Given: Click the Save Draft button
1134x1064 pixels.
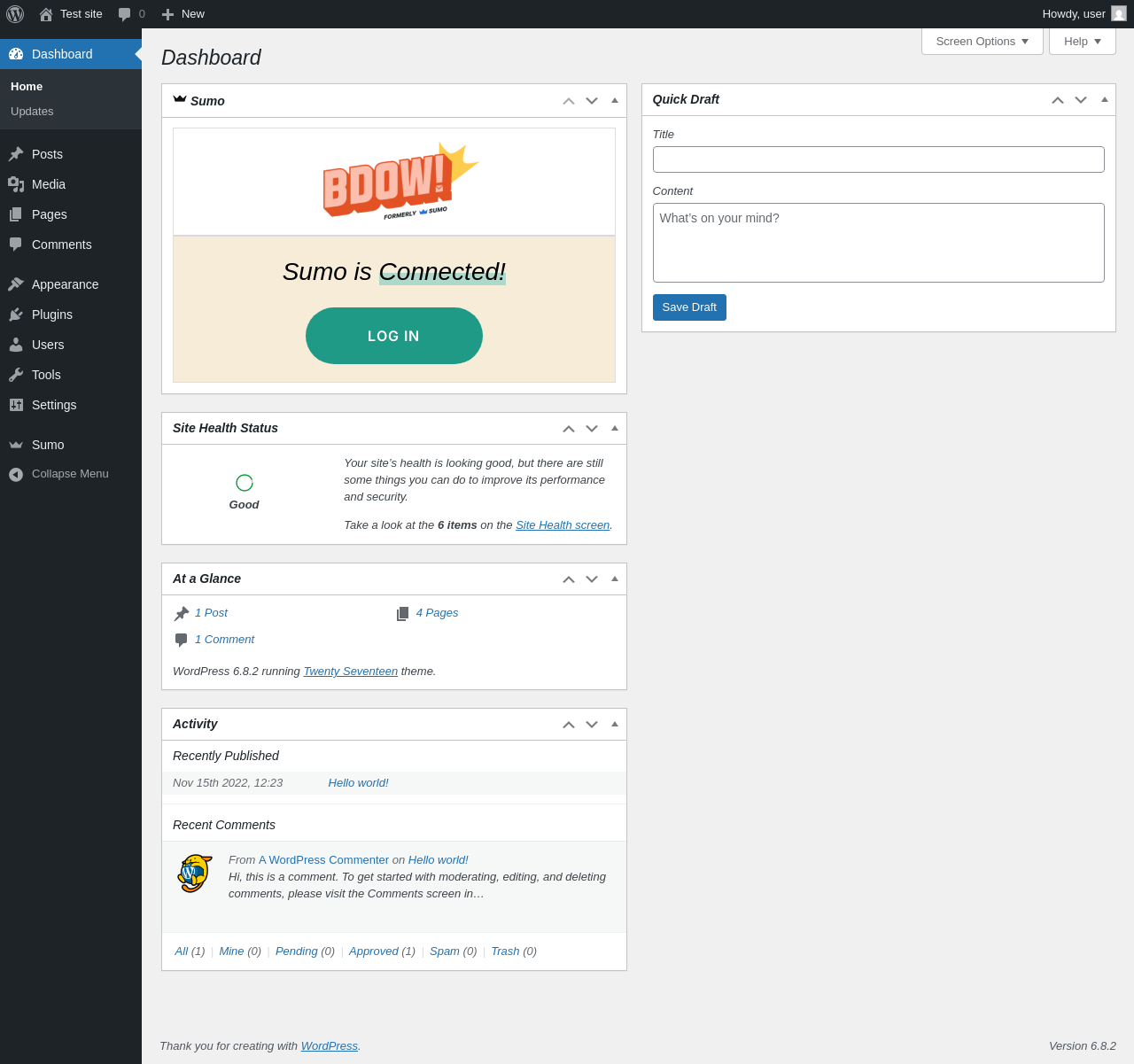Looking at the screenshot, I should [x=689, y=307].
